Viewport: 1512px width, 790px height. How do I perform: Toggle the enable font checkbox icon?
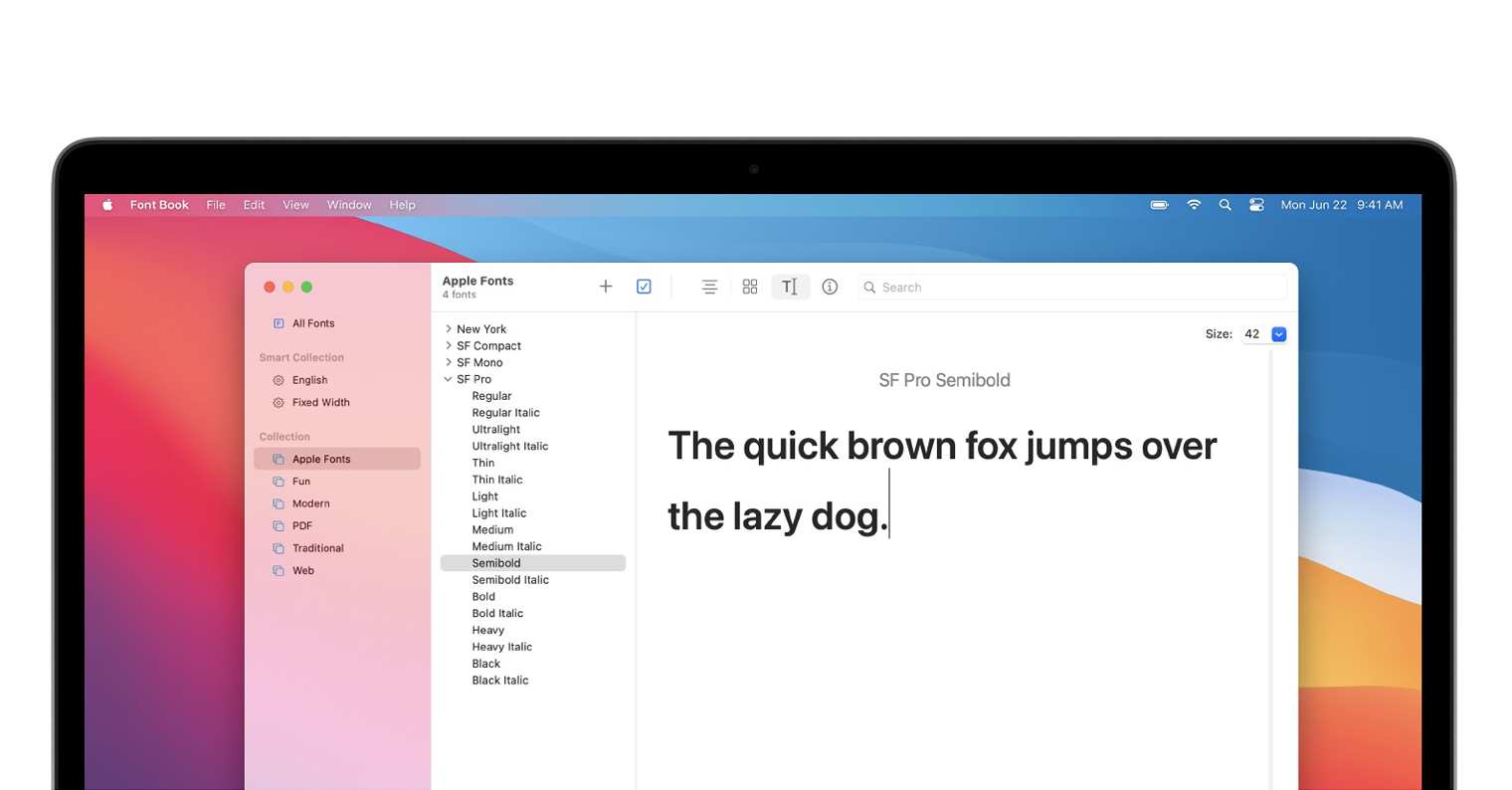[644, 287]
